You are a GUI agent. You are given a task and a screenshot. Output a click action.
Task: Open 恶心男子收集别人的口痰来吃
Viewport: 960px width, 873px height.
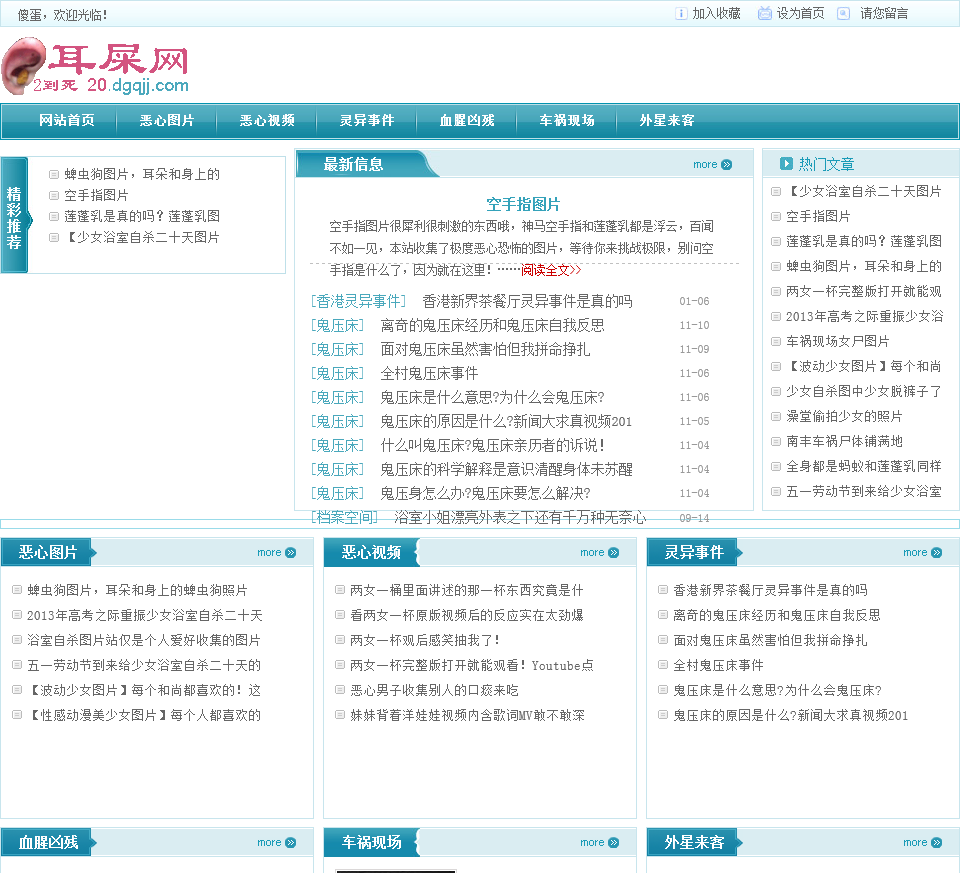pos(434,691)
